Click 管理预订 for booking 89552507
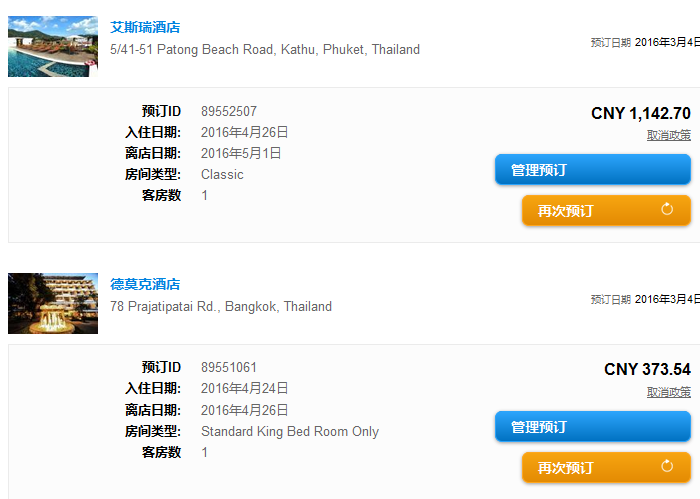The image size is (700, 499). (593, 170)
